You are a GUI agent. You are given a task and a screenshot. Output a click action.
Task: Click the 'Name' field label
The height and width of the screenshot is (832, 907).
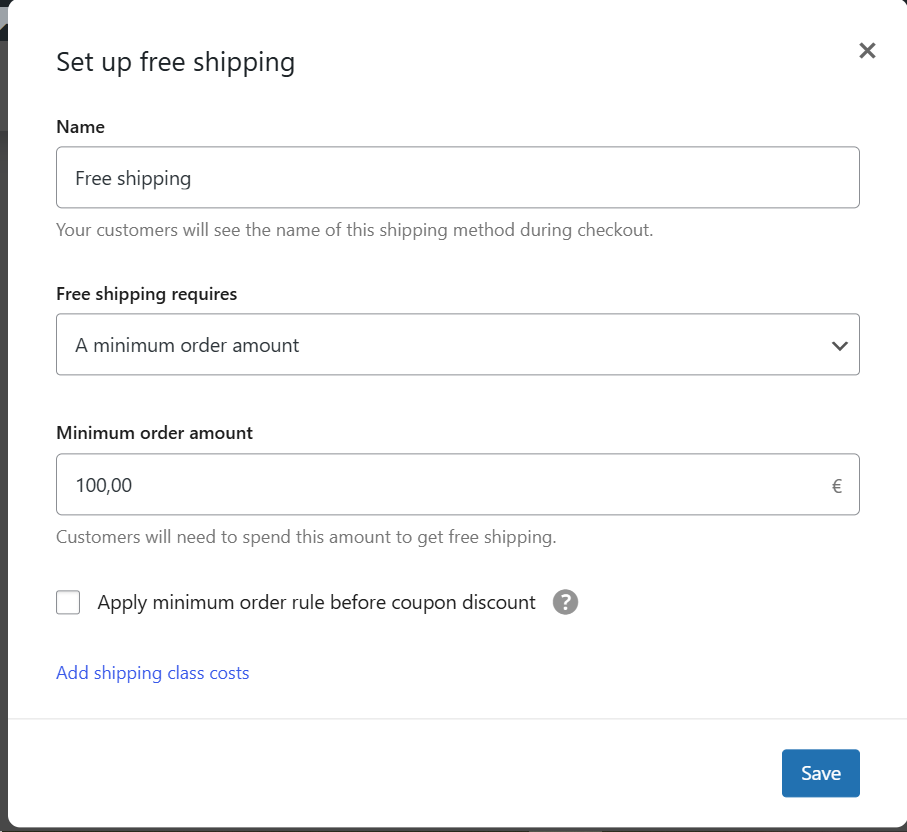80,127
